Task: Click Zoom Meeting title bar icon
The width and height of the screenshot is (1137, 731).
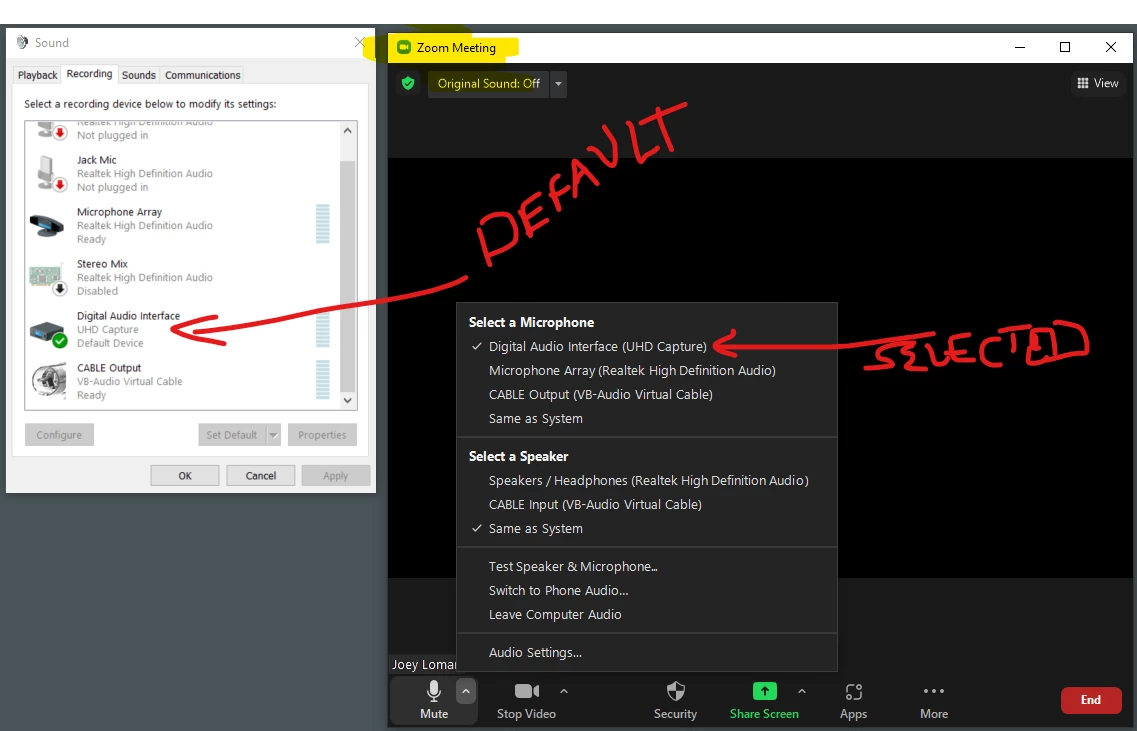Action: (x=404, y=47)
